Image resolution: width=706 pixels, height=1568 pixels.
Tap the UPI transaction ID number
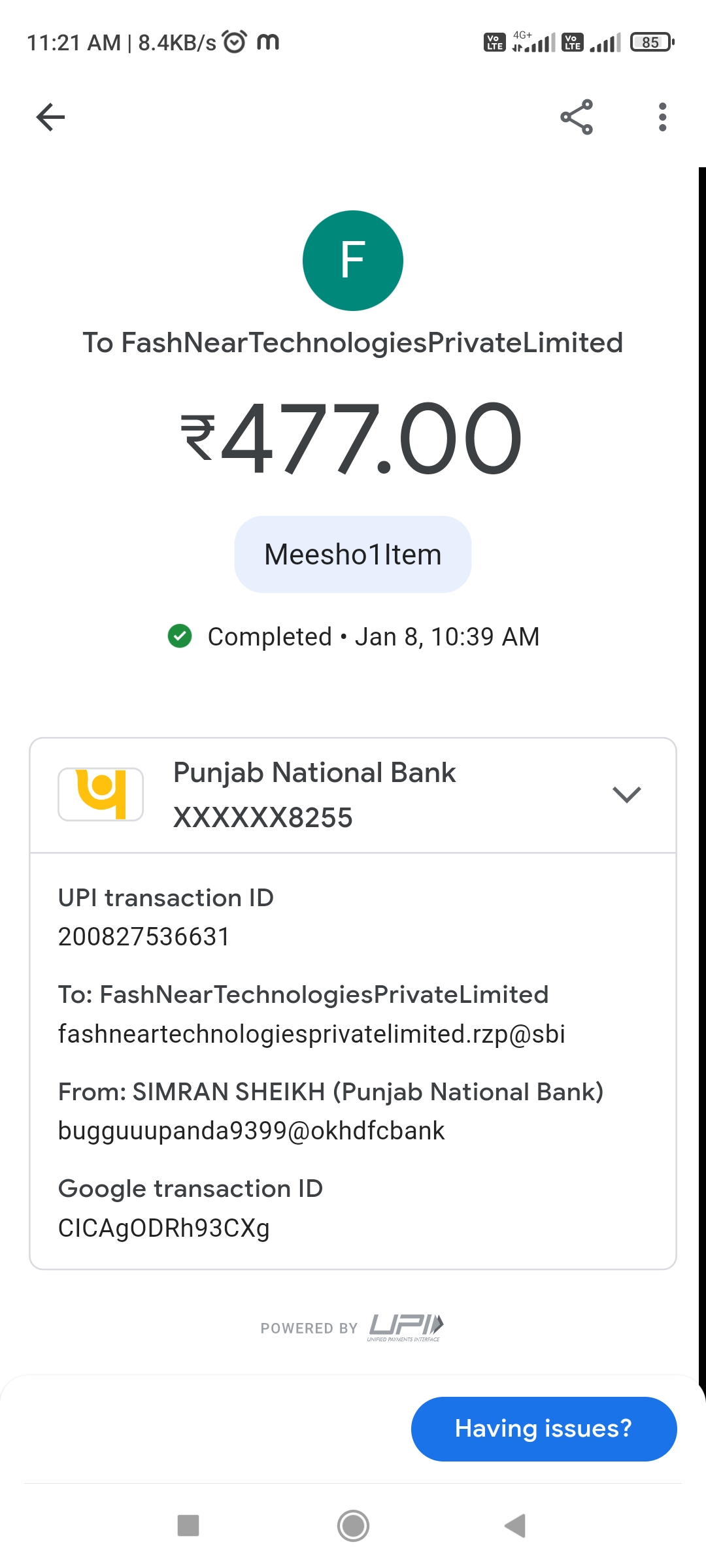(x=144, y=937)
